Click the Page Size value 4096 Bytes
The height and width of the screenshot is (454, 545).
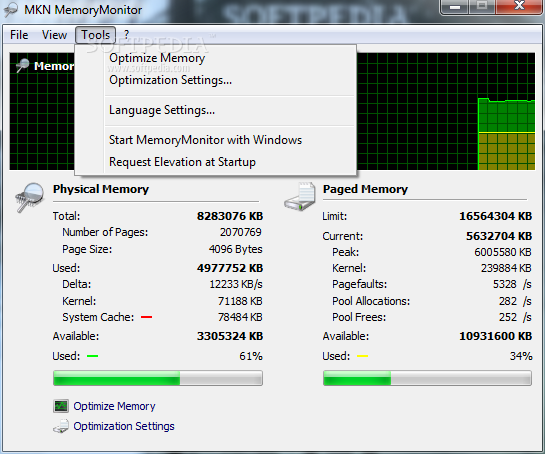pos(236,249)
